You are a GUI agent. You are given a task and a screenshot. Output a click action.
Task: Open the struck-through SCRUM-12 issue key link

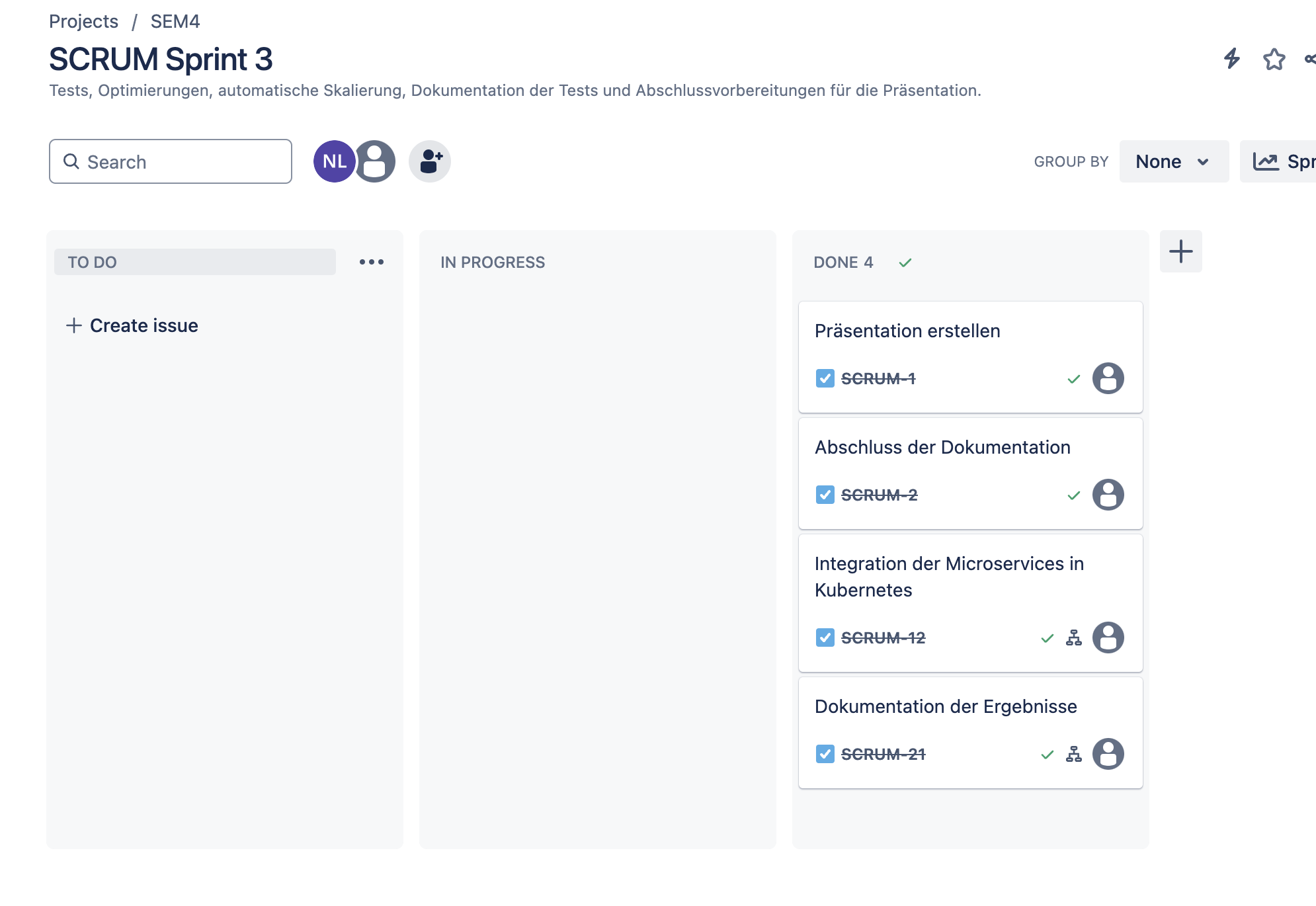coord(883,638)
